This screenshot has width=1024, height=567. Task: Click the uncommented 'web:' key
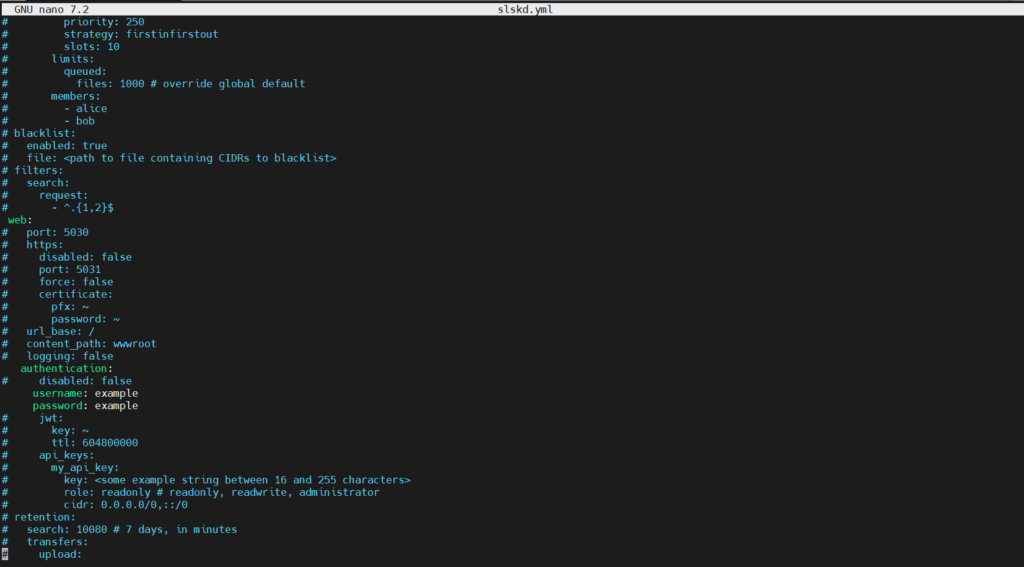pyautogui.click(x=20, y=220)
